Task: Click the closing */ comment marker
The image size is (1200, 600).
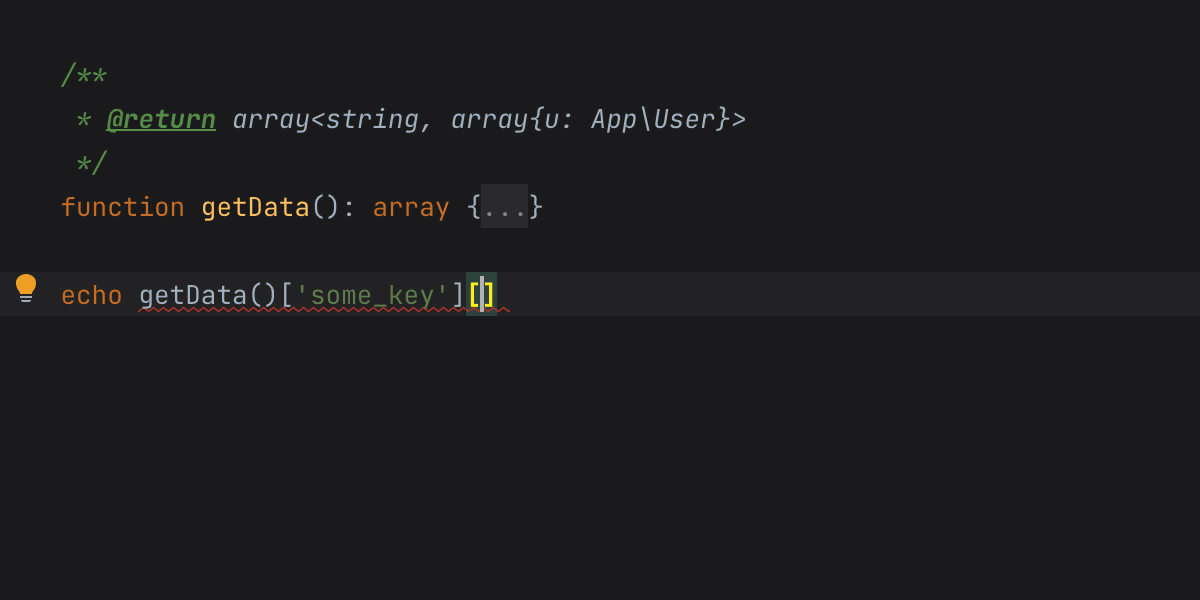Action: [x=91, y=163]
